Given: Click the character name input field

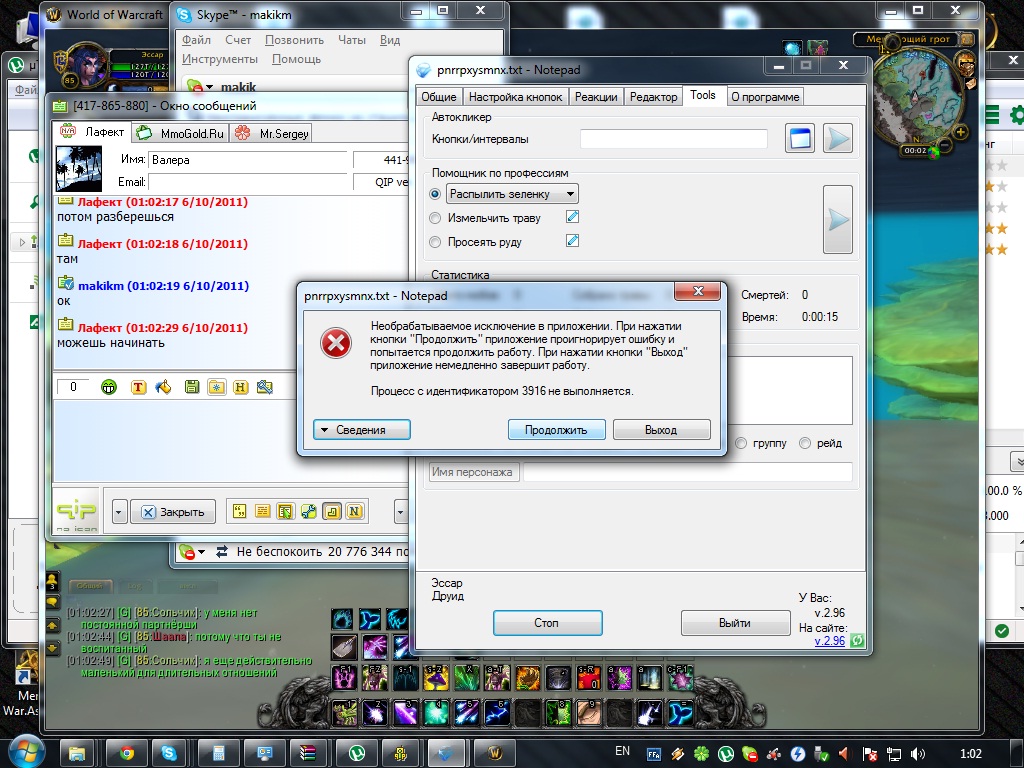Looking at the screenshot, I should (688, 472).
